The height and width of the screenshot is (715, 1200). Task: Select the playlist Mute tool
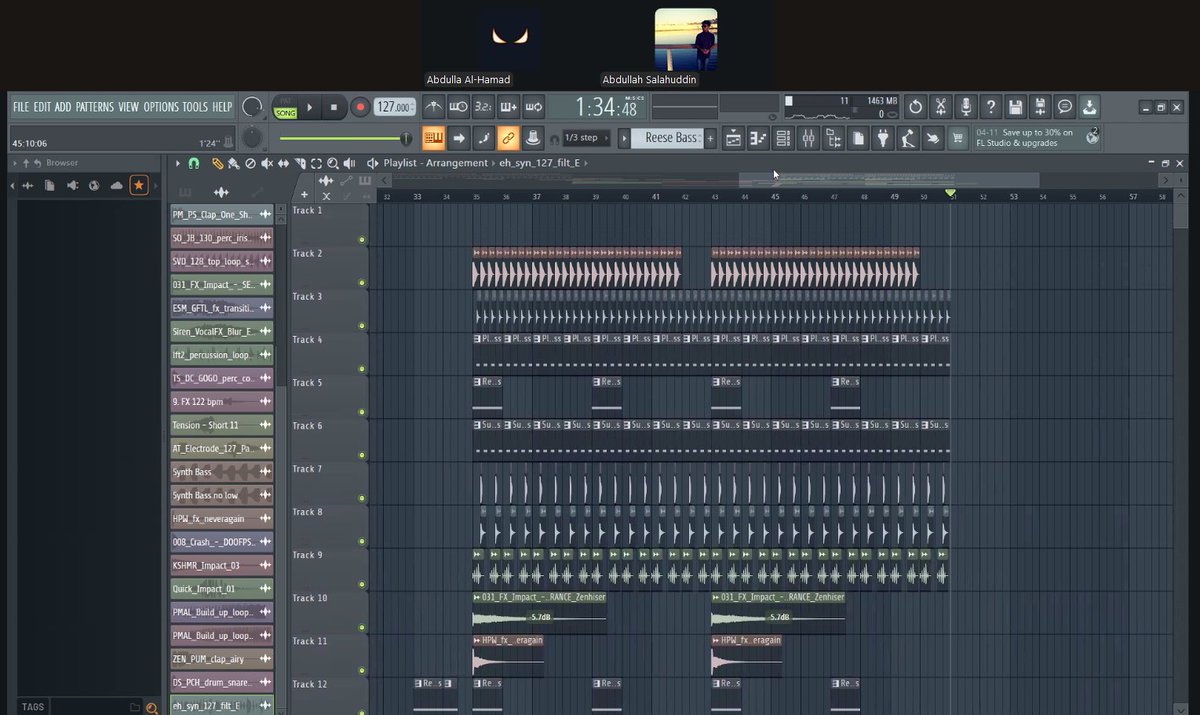coord(267,163)
